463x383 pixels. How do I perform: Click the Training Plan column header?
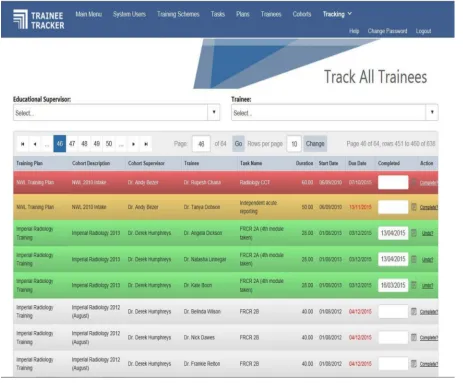pyautogui.click(x=29, y=163)
